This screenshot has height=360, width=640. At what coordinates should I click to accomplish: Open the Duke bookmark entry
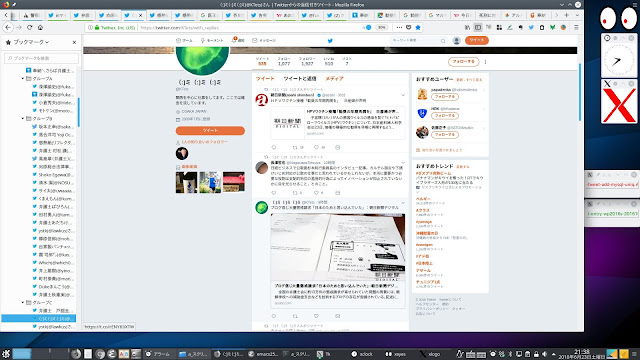click(53, 287)
